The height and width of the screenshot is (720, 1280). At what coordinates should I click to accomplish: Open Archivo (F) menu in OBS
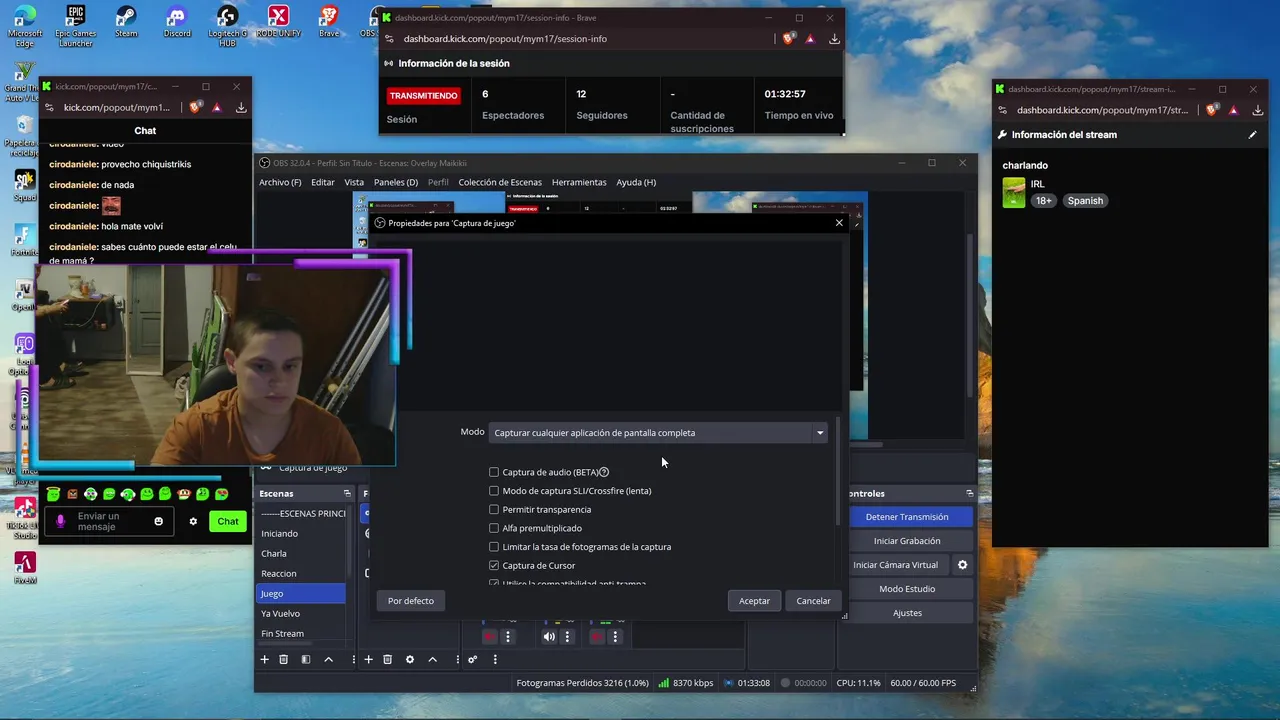click(280, 182)
